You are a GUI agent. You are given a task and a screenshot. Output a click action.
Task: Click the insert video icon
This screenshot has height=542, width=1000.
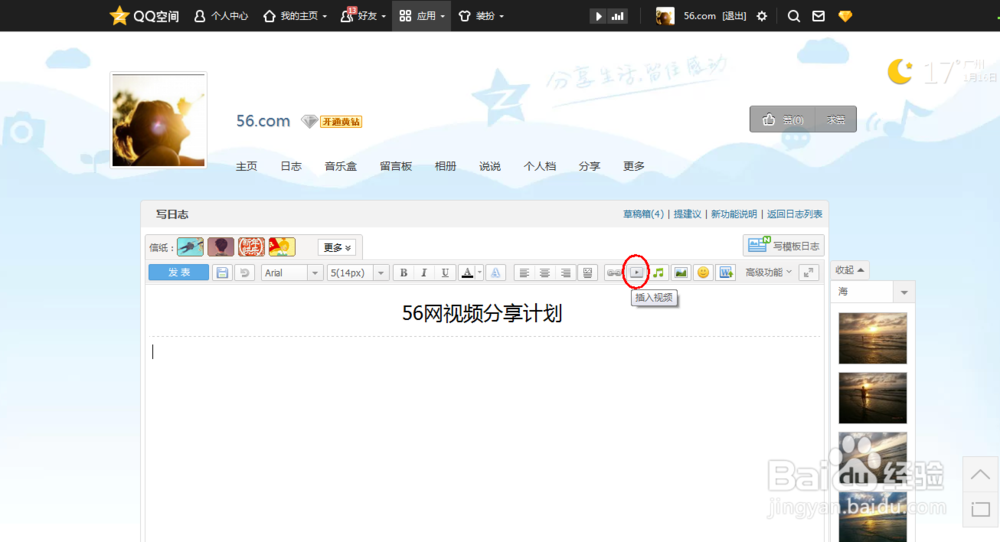click(x=636, y=273)
